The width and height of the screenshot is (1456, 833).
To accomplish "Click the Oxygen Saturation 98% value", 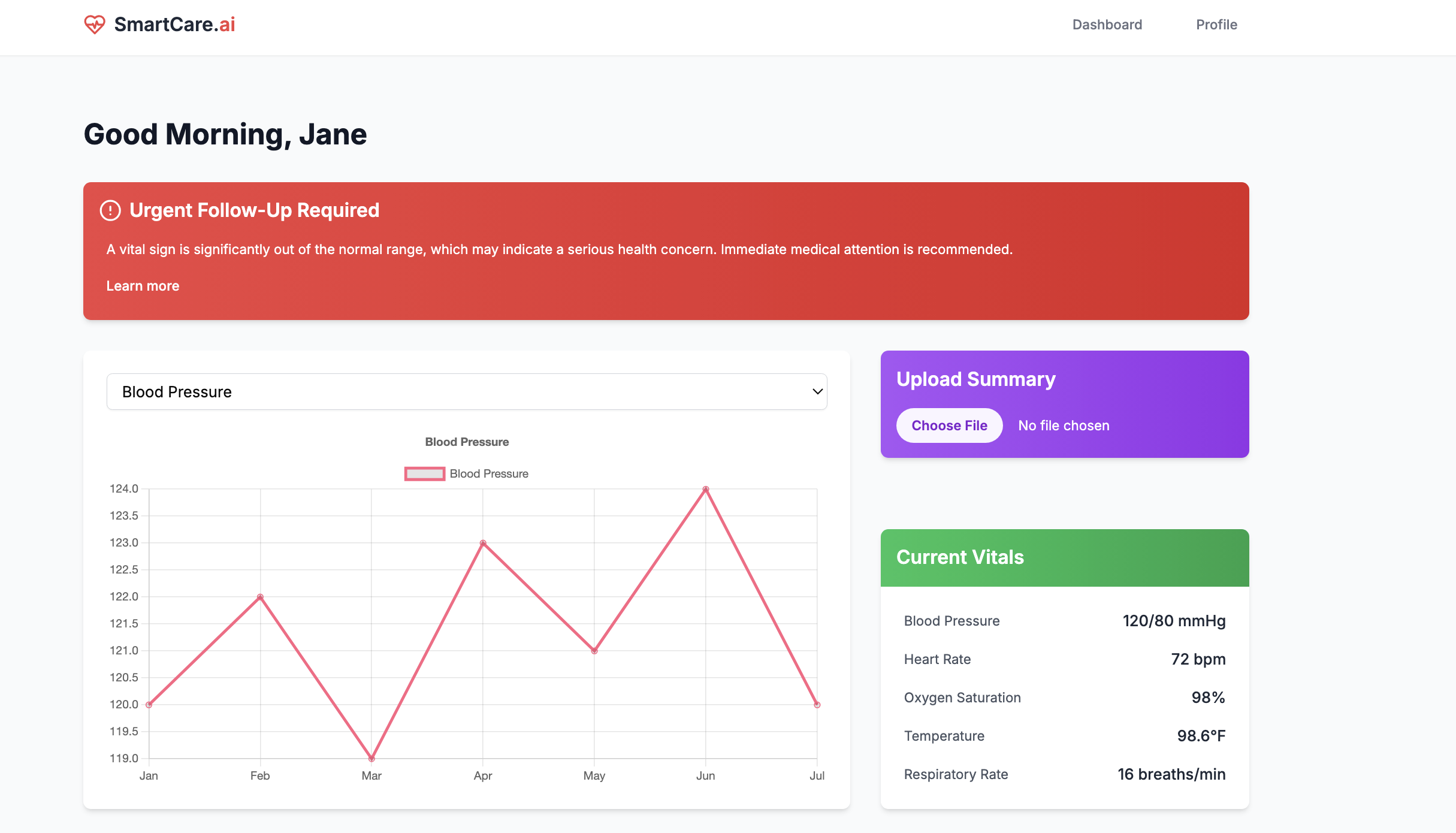I will (1208, 698).
